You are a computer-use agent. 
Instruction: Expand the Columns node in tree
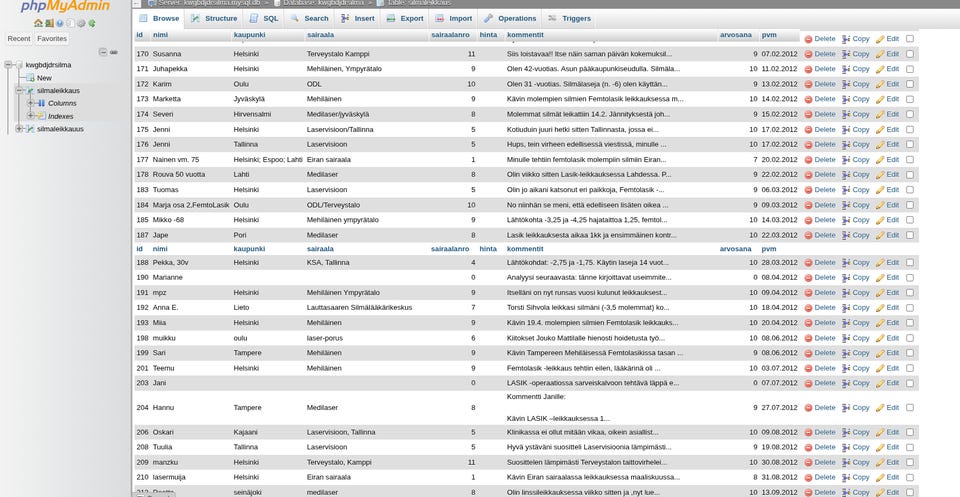[30, 103]
